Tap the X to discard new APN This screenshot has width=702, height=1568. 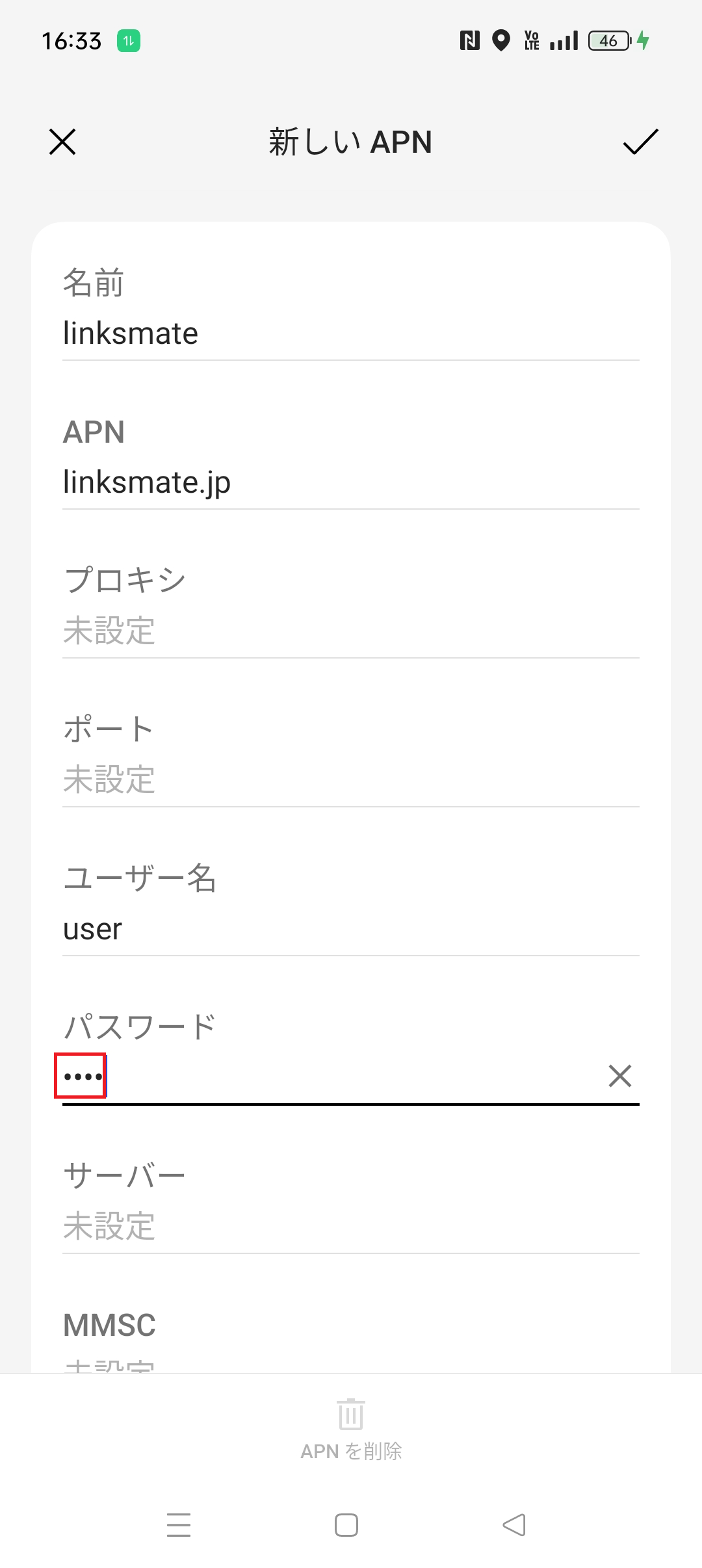pyautogui.click(x=62, y=142)
